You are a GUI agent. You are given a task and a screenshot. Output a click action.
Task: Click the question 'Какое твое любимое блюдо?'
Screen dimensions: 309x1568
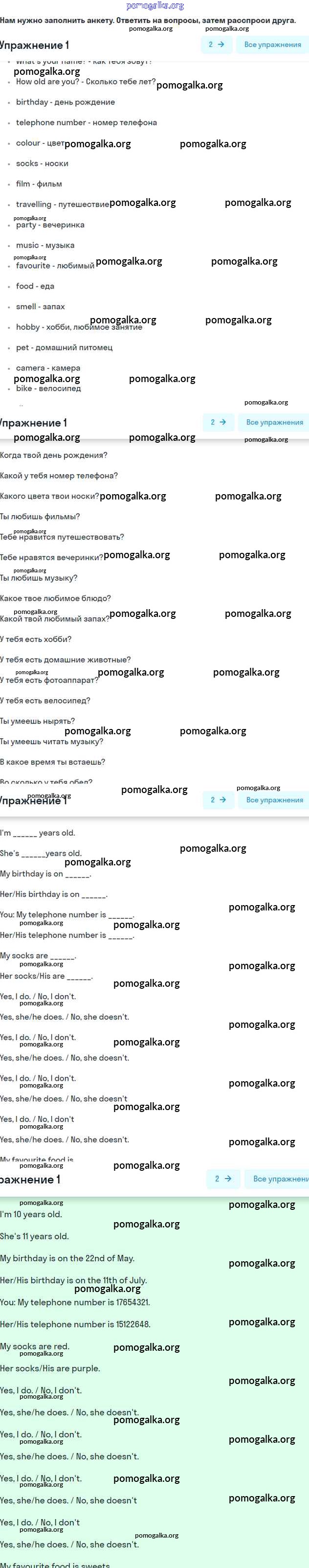[55, 598]
